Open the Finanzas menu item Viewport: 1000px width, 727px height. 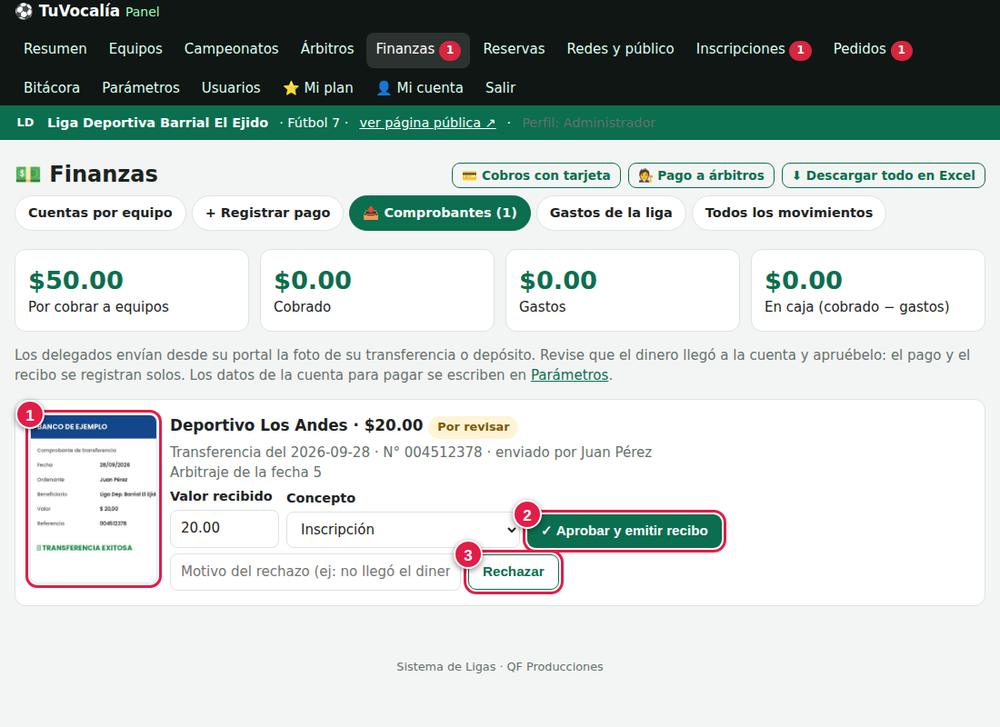click(x=418, y=50)
